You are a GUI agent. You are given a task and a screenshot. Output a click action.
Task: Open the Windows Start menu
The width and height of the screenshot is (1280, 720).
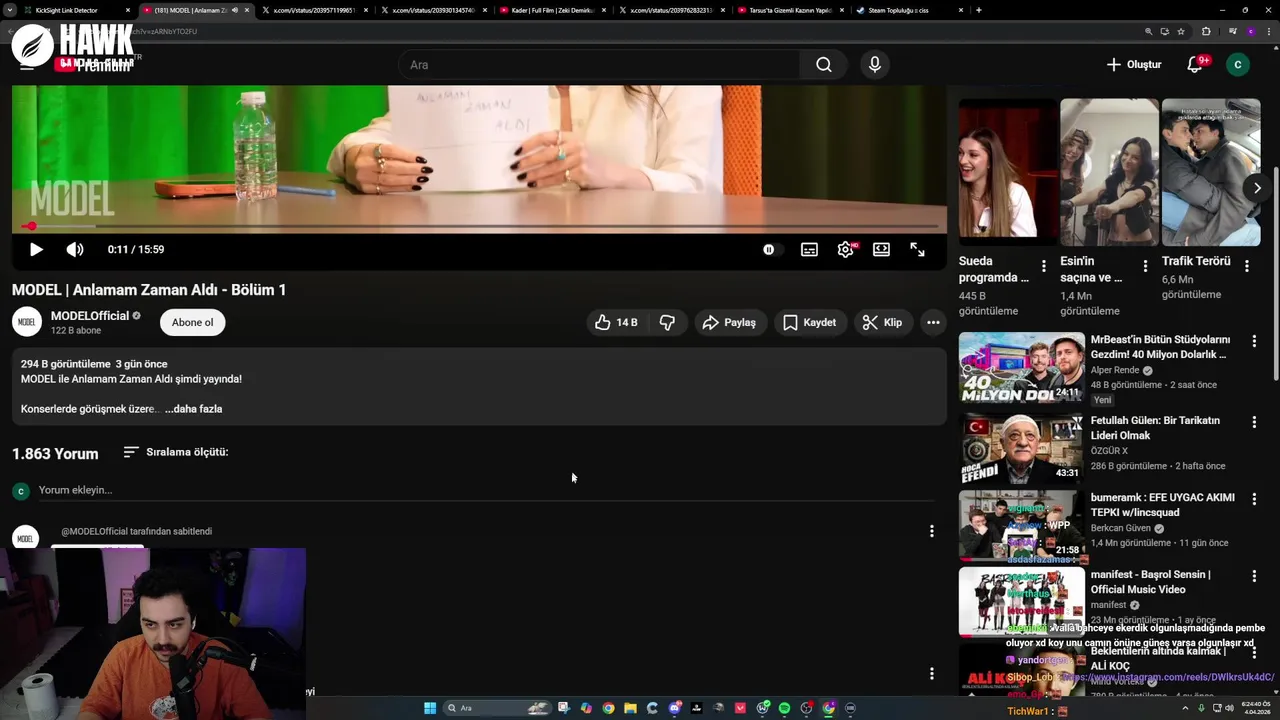coord(430,708)
